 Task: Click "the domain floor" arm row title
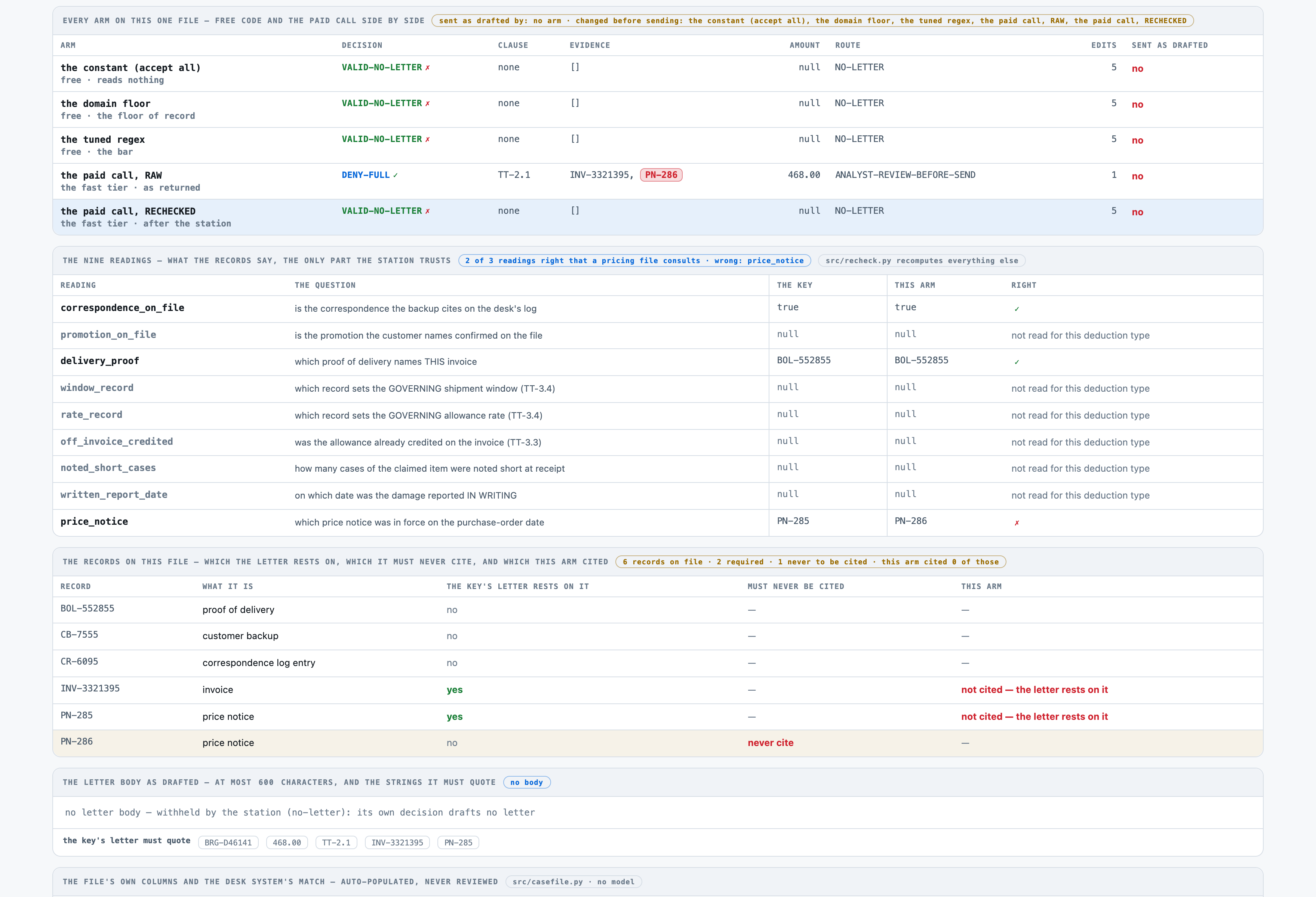(105, 104)
